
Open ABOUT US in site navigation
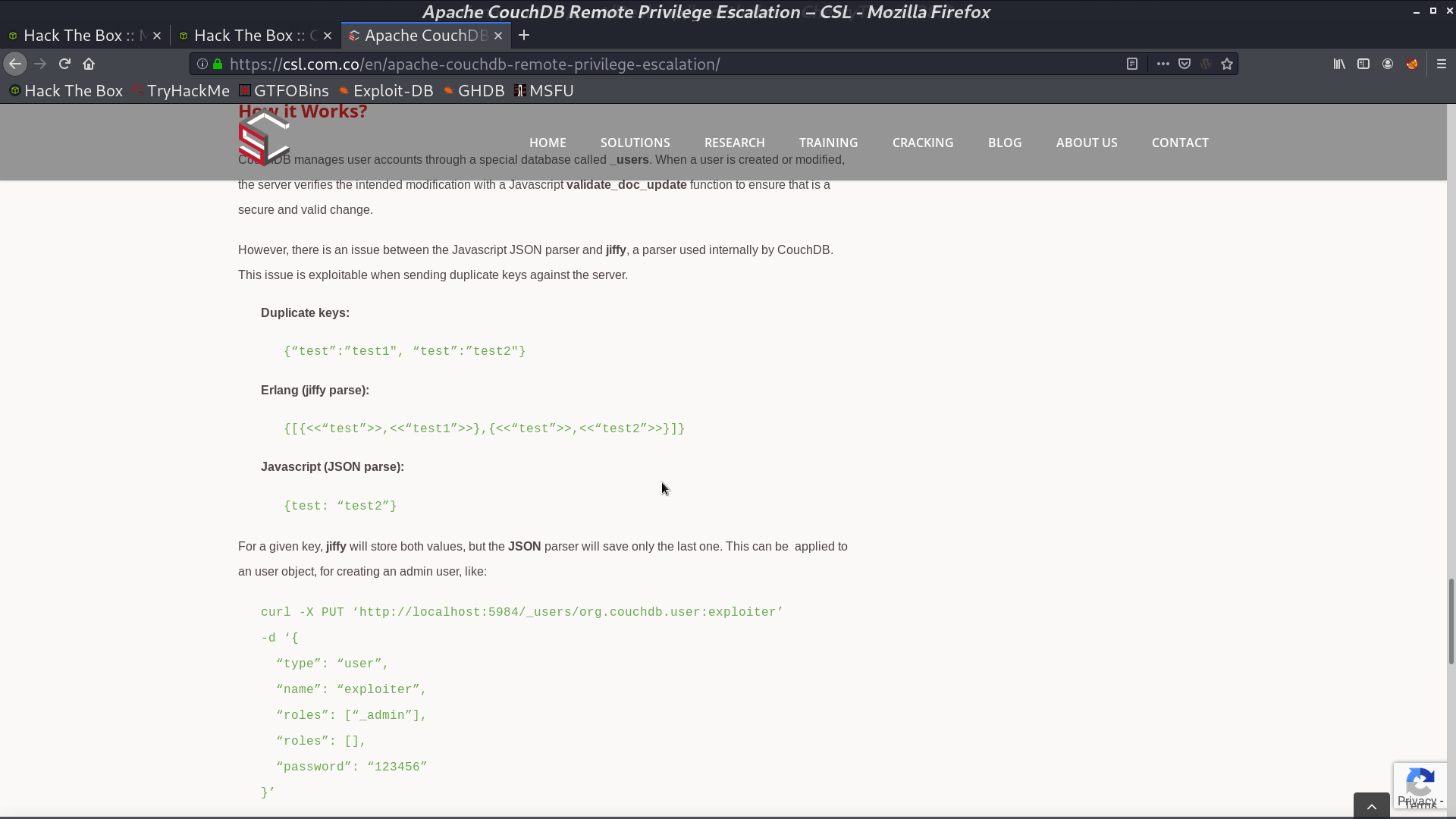pyautogui.click(x=1087, y=143)
